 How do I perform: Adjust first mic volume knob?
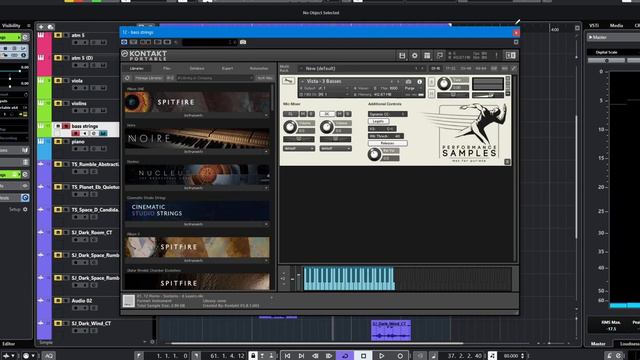pos(290,127)
